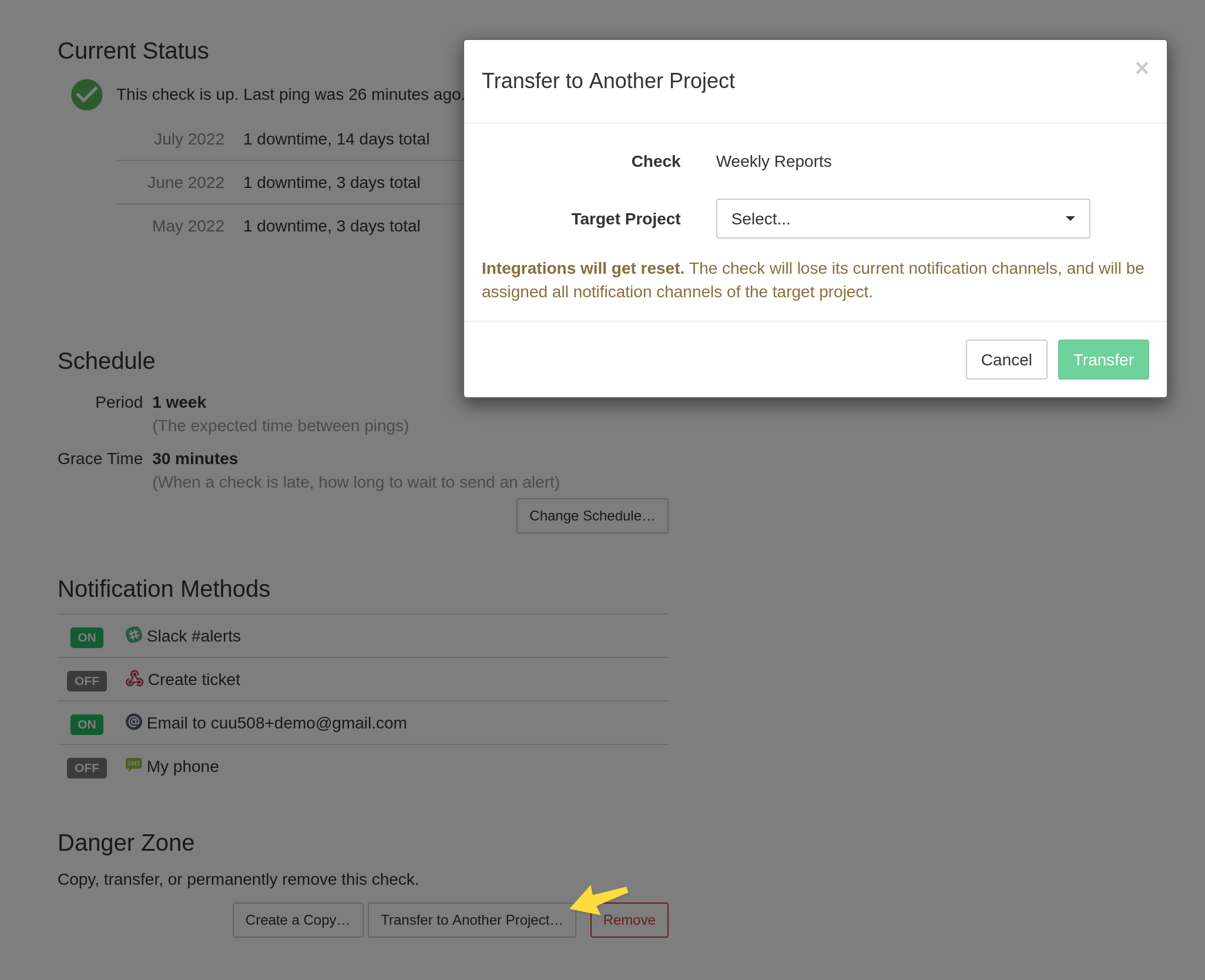Click the dropdown caret in the Select field
1205x980 pixels.
(1069, 218)
